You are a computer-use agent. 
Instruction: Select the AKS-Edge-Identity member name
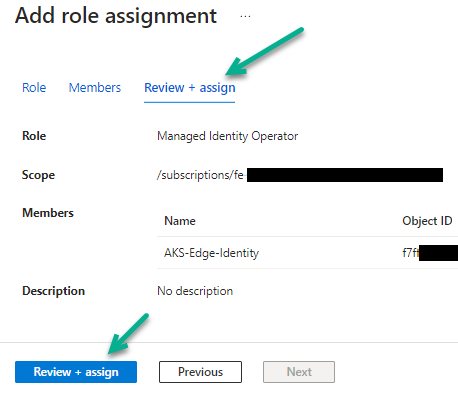coord(211,253)
